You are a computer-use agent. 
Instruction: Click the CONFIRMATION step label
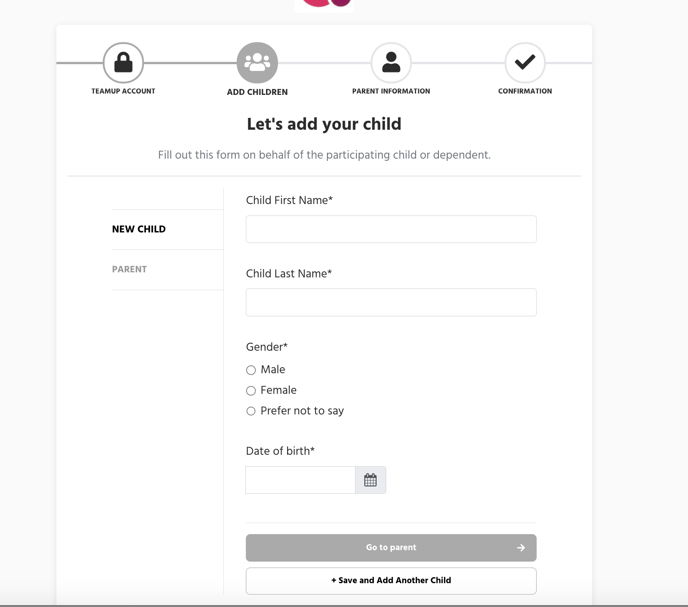click(x=525, y=91)
